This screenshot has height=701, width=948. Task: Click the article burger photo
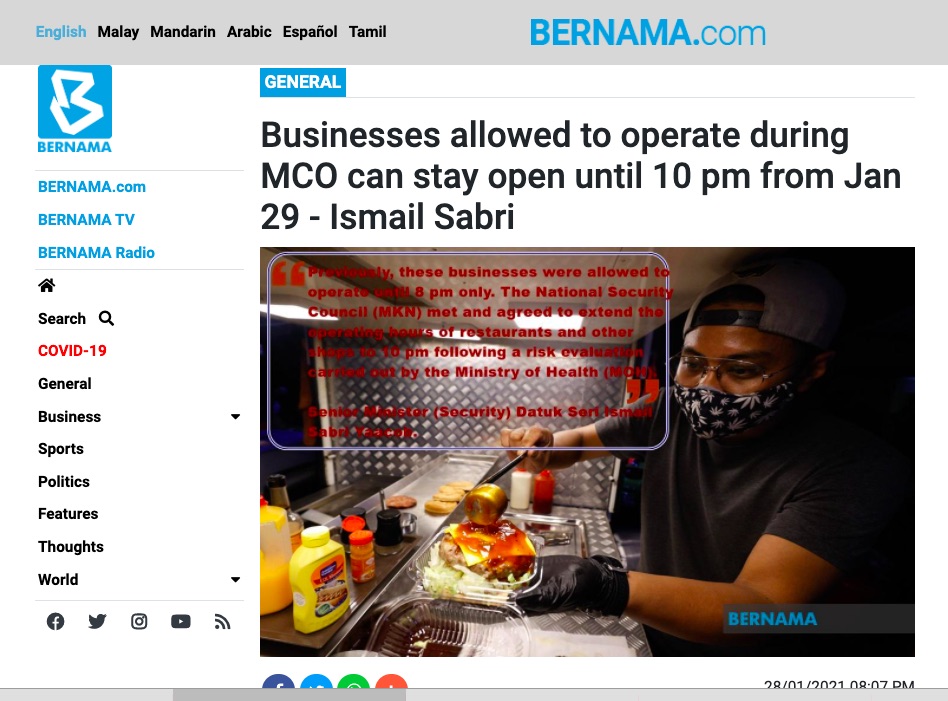[x=587, y=452]
